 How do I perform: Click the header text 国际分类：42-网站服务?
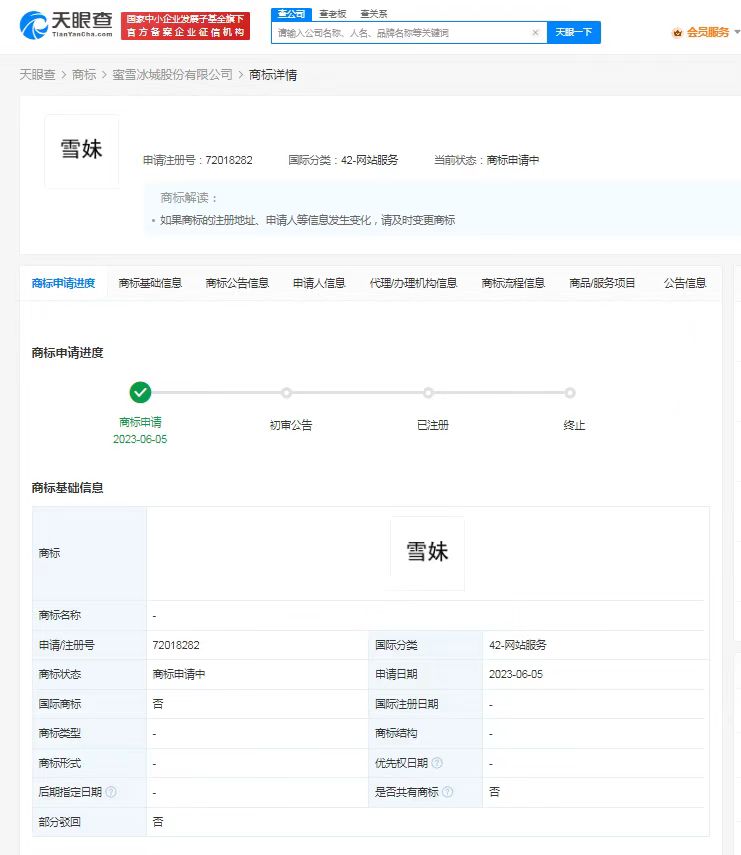tap(343, 160)
